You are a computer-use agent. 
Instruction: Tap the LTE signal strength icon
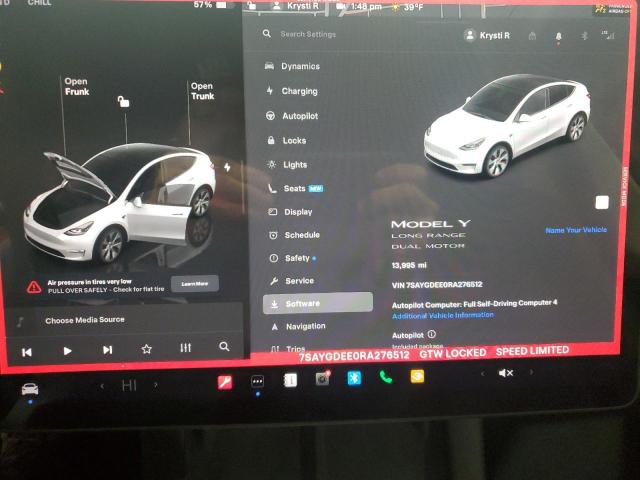[x=608, y=36]
